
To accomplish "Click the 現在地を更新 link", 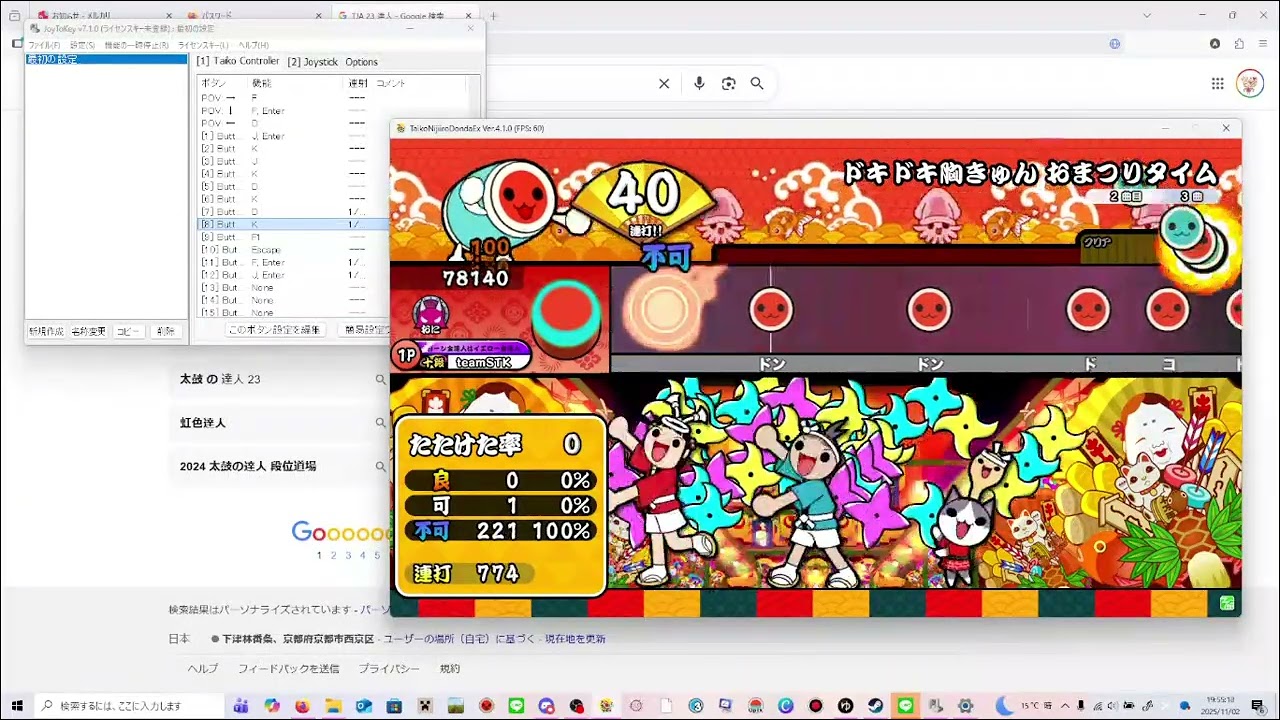I will [x=575, y=639].
